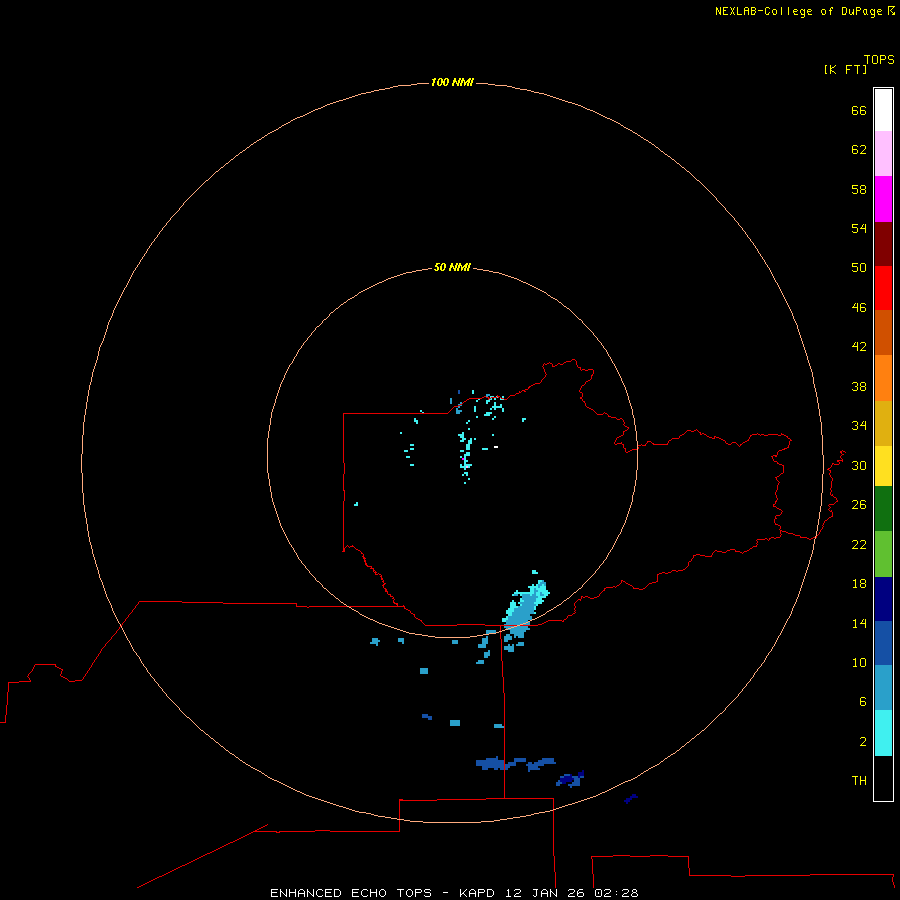
Task: Click the bright red legend swatch
Action: click(883, 288)
